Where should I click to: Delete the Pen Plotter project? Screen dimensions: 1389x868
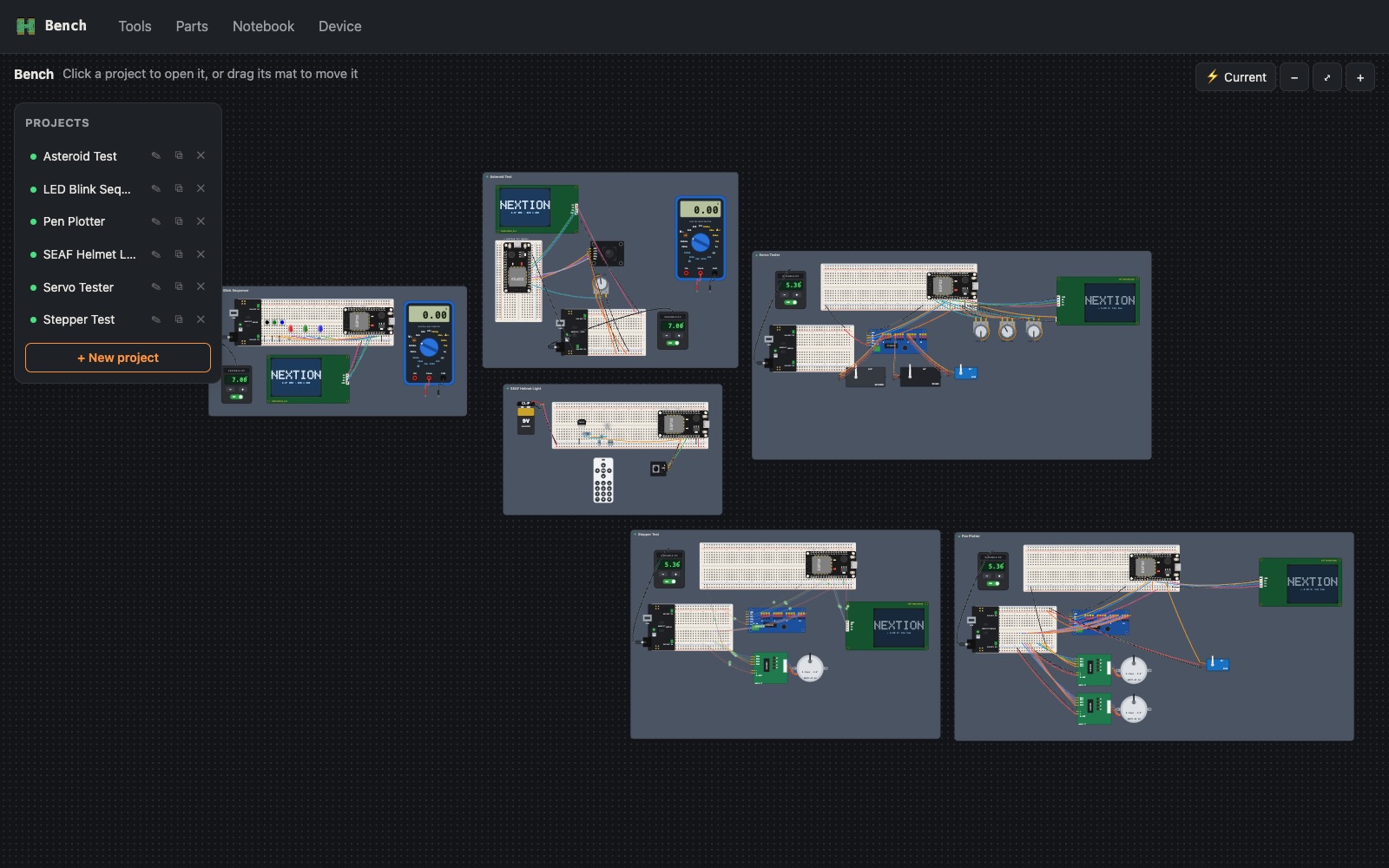201,221
